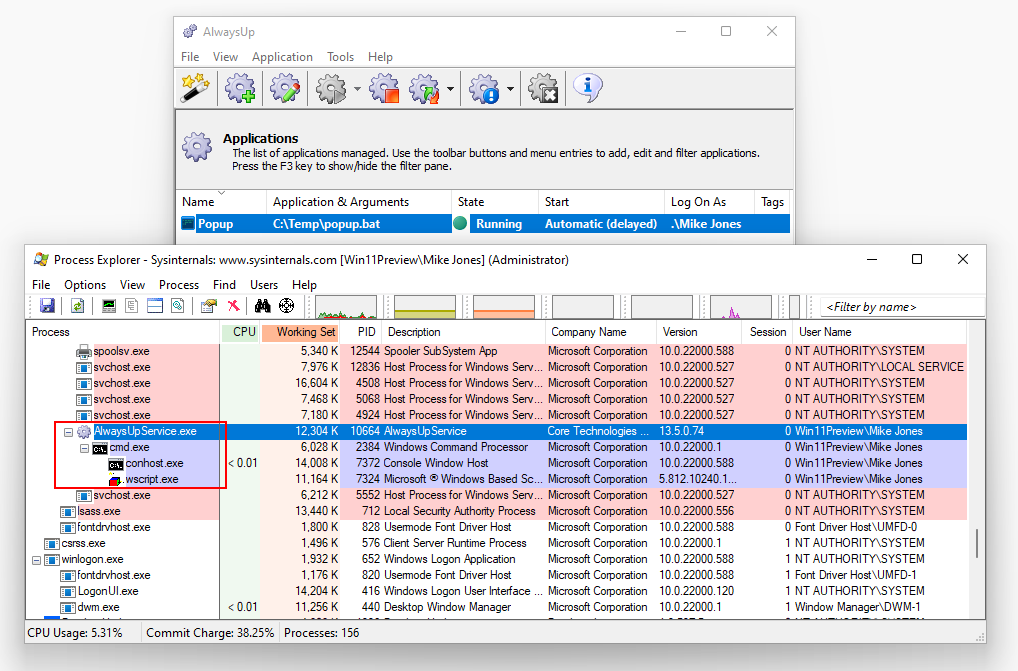
Task: Sort by the CPU column header
Action: point(241,332)
